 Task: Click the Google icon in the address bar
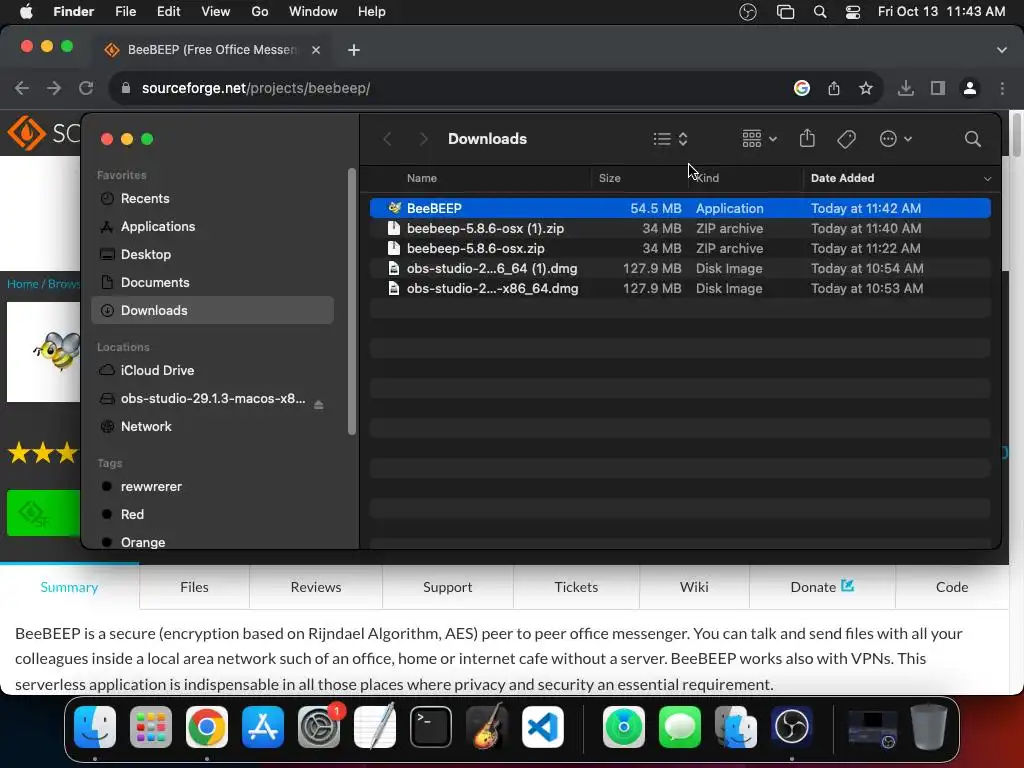tap(802, 88)
